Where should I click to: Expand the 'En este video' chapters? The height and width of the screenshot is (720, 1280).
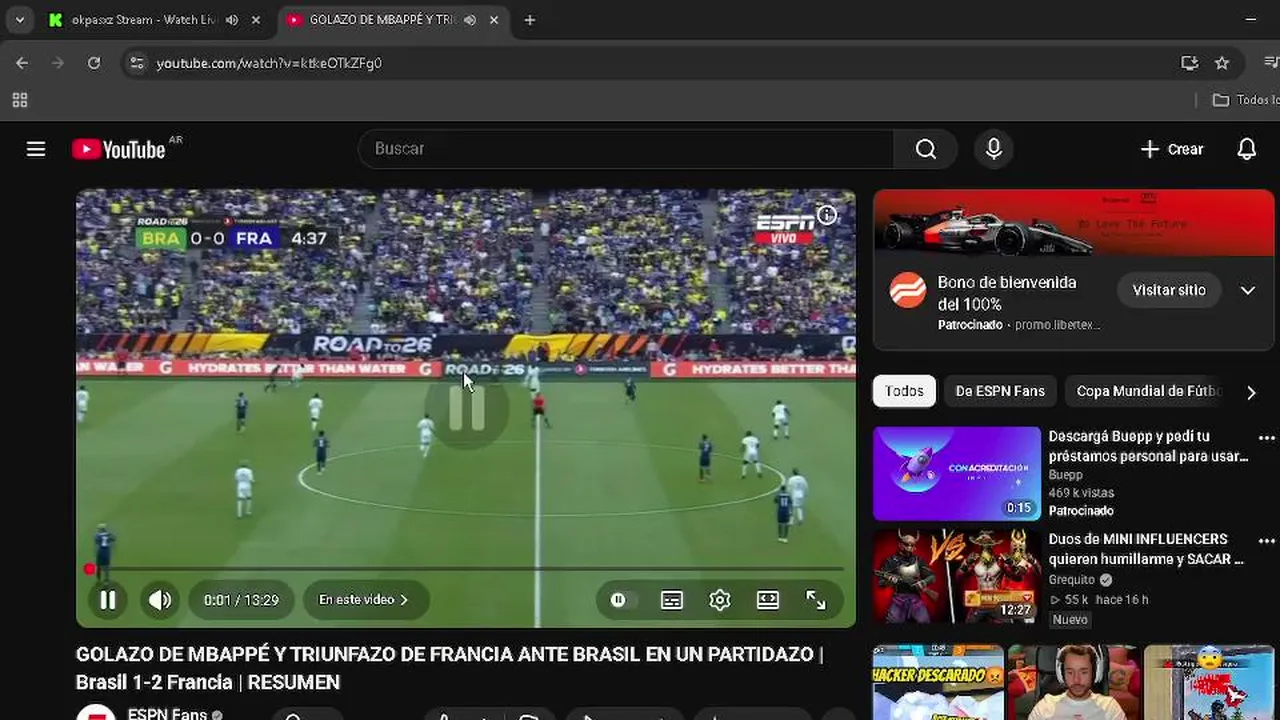point(364,600)
